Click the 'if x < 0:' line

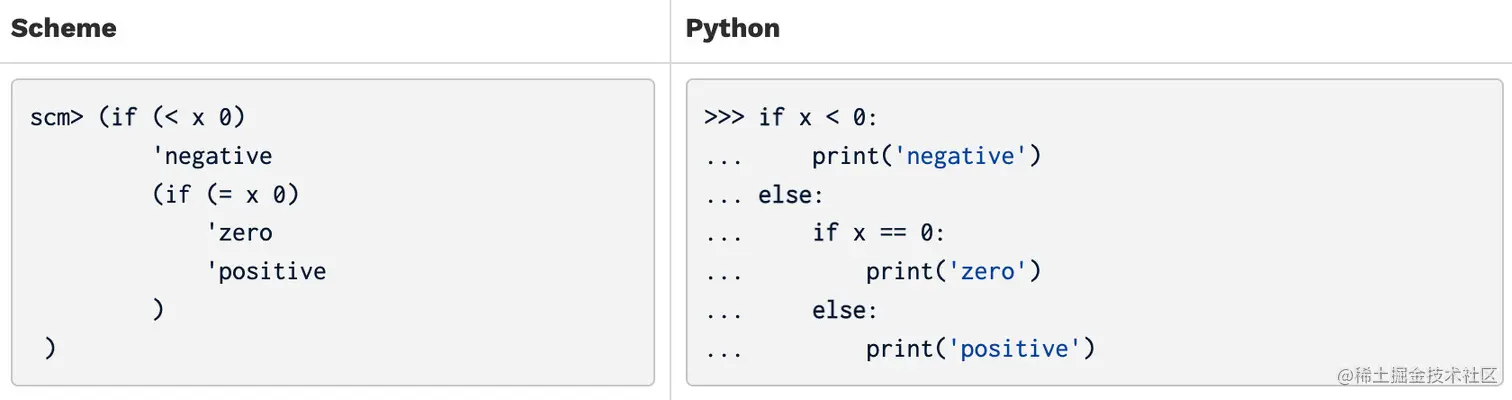click(x=817, y=118)
